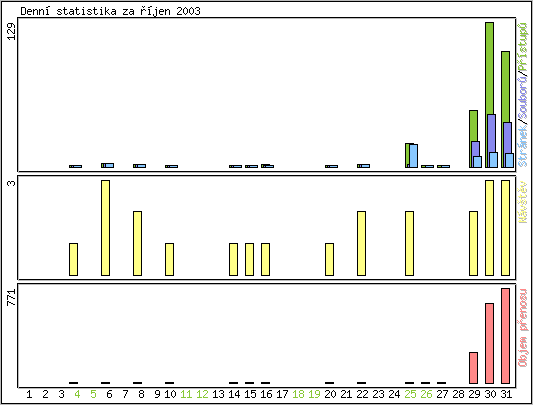Click the day label 24 on the x-axis
This screenshot has height=405, width=533.
394,394
